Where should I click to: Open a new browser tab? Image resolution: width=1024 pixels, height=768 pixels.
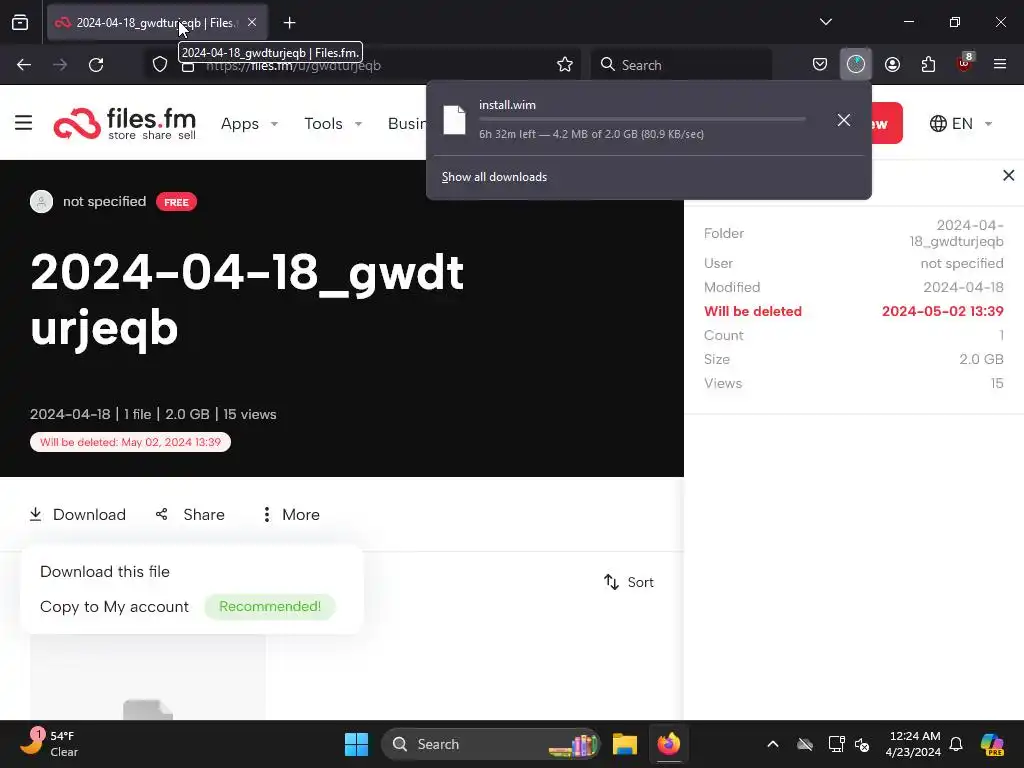click(289, 23)
